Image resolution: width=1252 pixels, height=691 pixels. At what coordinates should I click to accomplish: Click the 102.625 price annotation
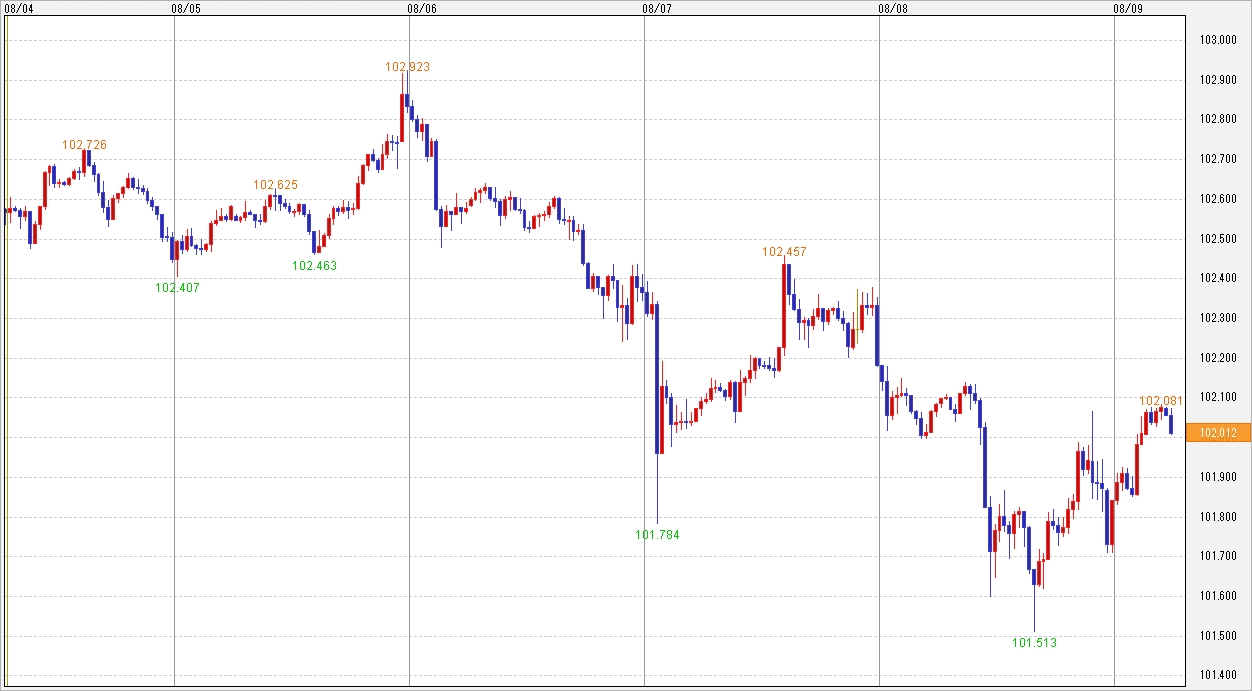click(x=275, y=185)
